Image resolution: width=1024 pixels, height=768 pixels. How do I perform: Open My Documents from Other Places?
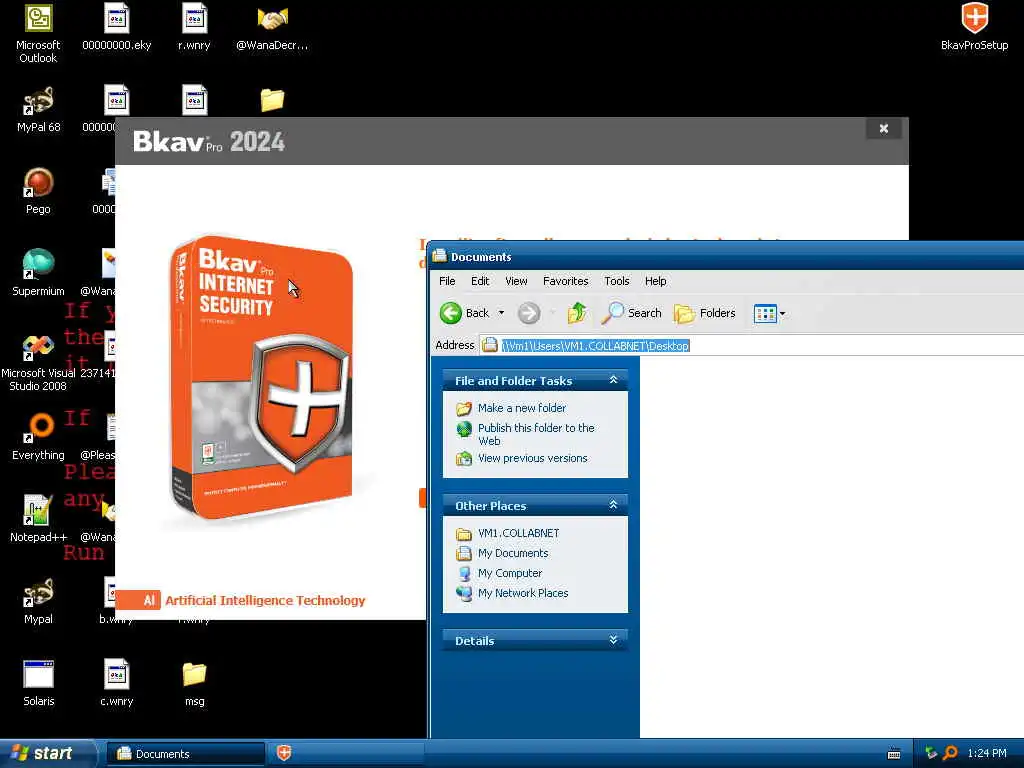(513, 553)
